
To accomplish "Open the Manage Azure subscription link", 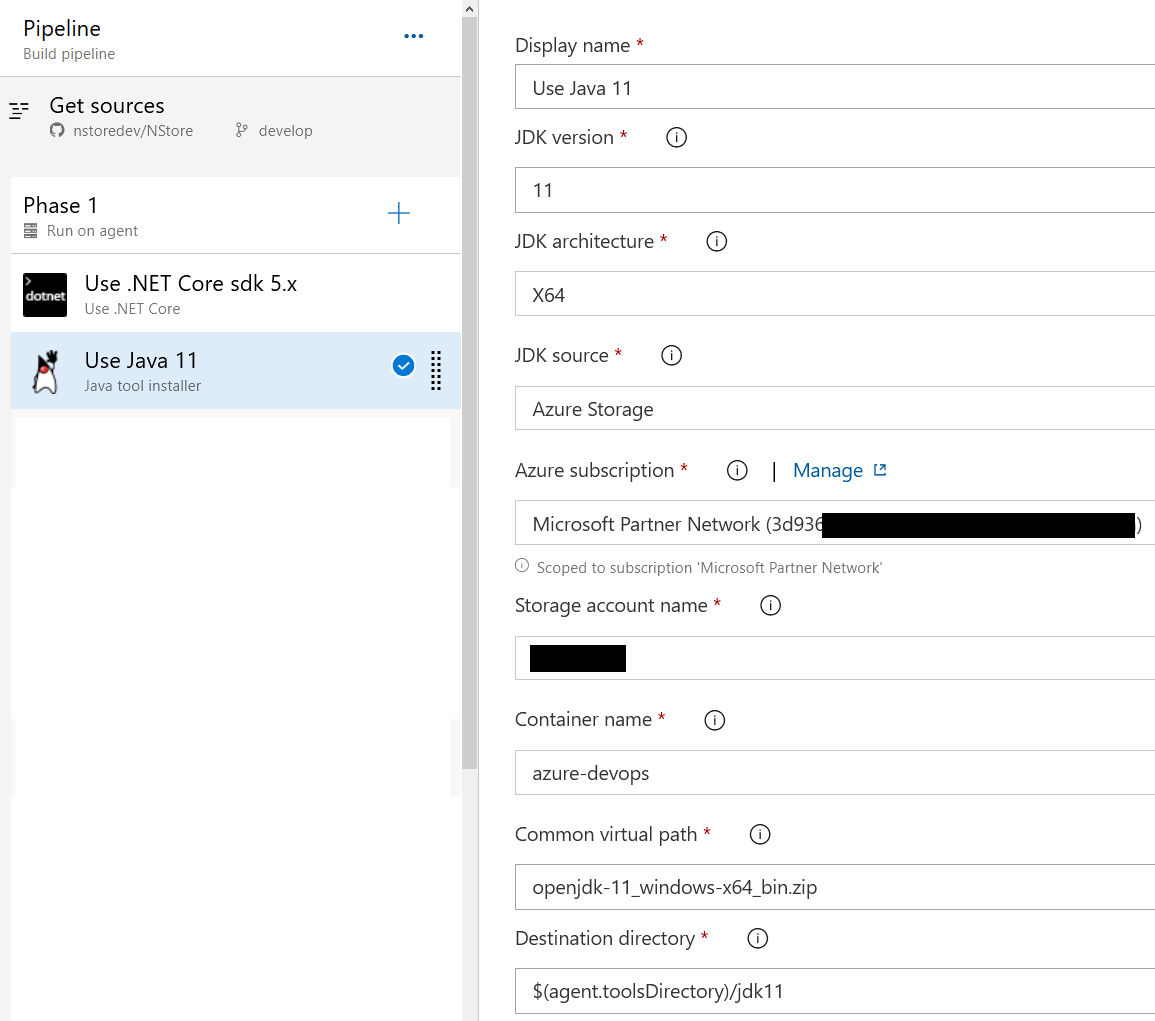I will (x=827, y=471).
